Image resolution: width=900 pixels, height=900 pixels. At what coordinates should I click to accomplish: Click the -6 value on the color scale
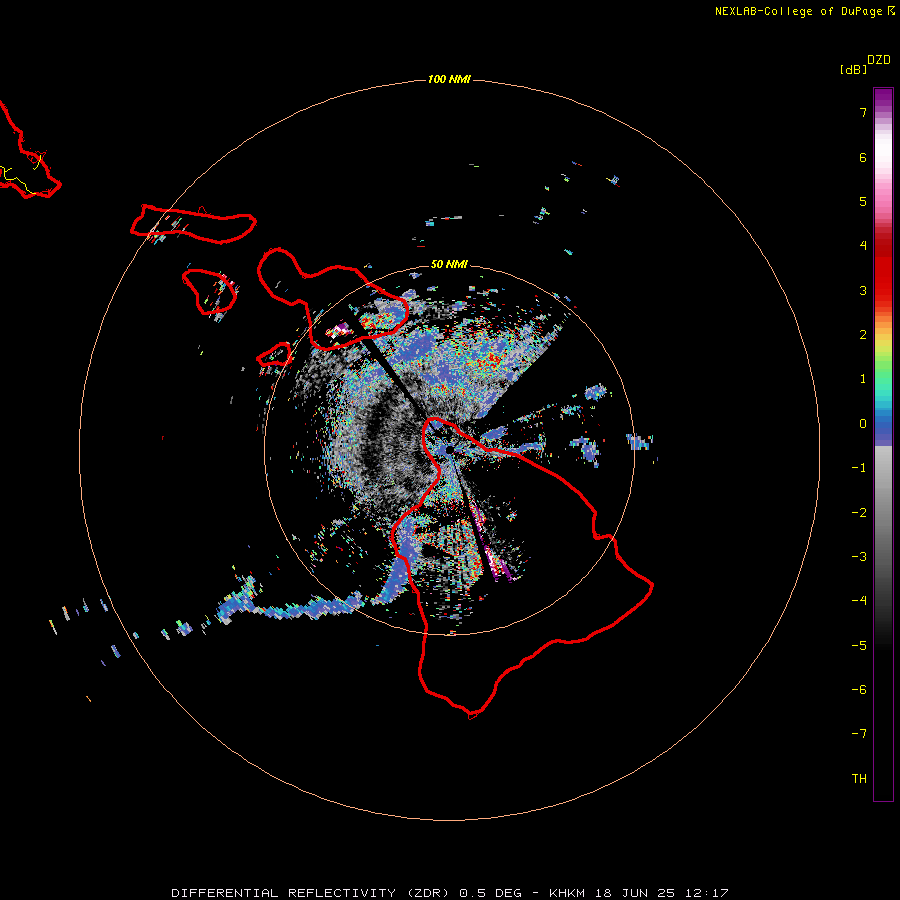tap(859, 690)
